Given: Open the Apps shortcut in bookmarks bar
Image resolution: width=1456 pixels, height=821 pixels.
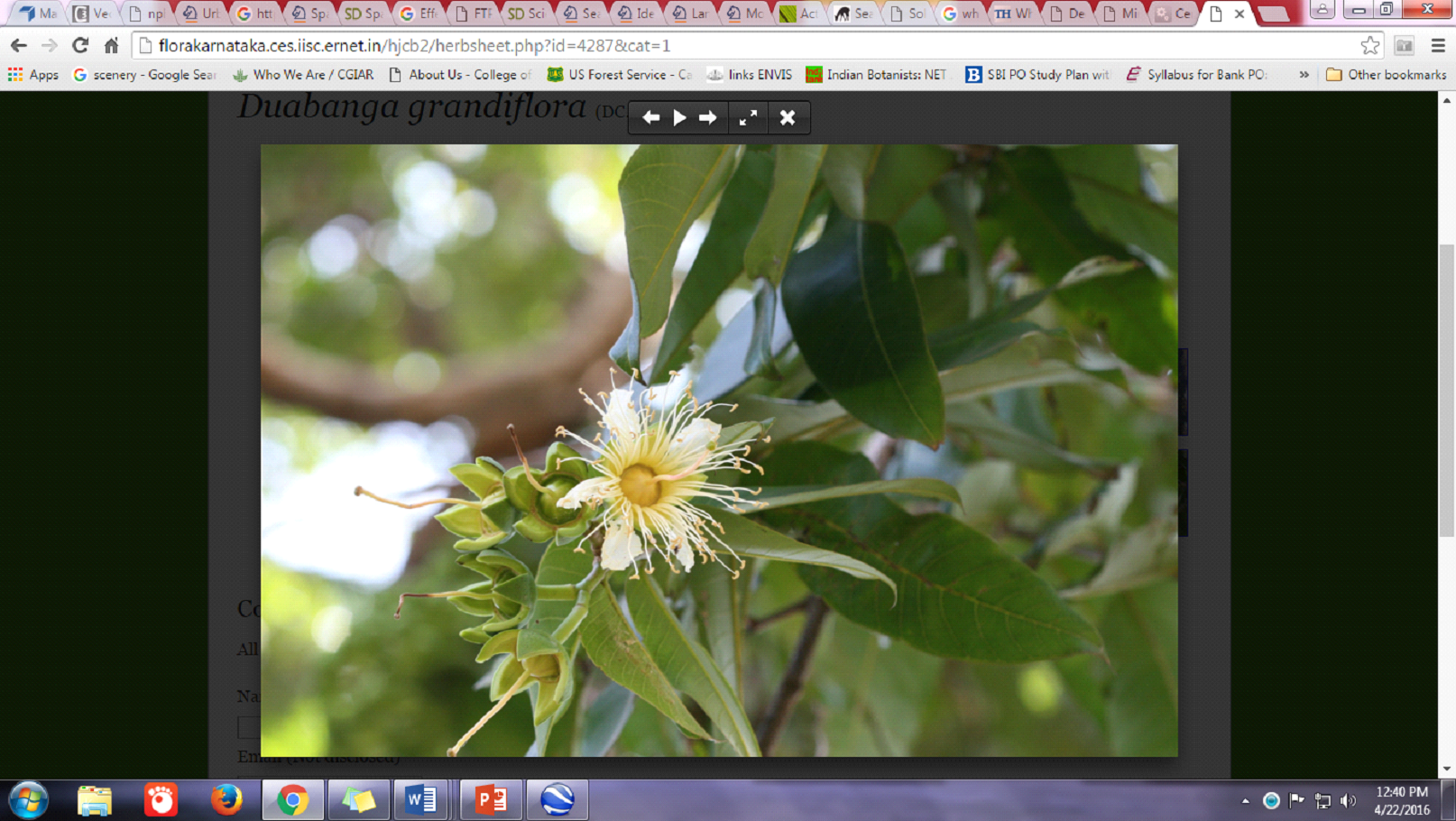Looking at the screenshot, I should point(33,75).
